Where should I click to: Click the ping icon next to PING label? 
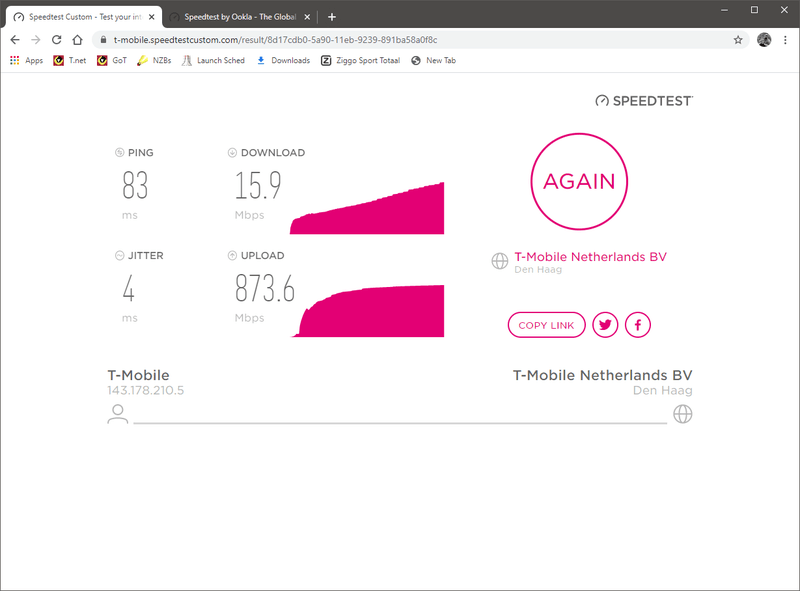[x=119, y=153]
